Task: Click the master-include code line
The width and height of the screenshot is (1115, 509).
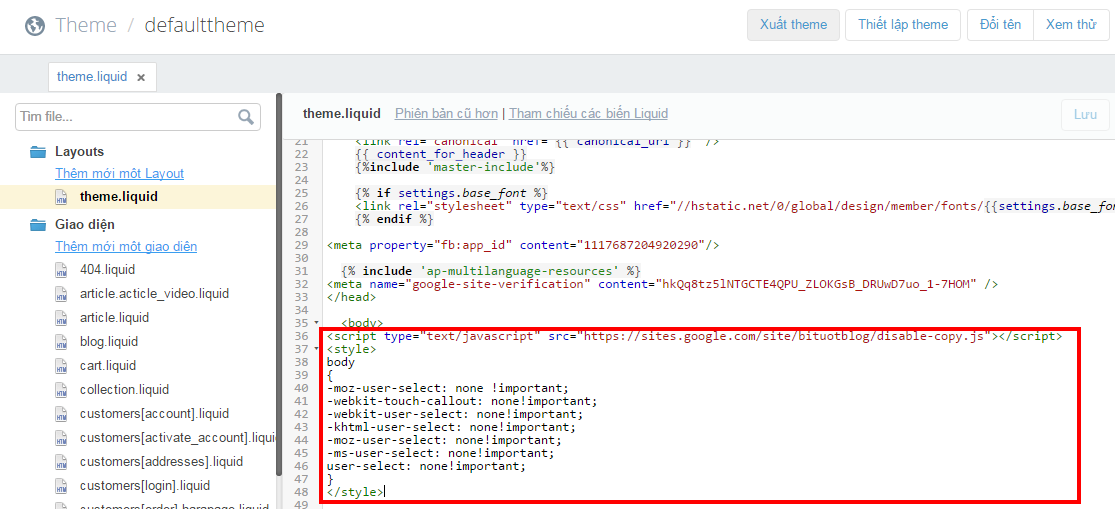Action: point(454,167)
